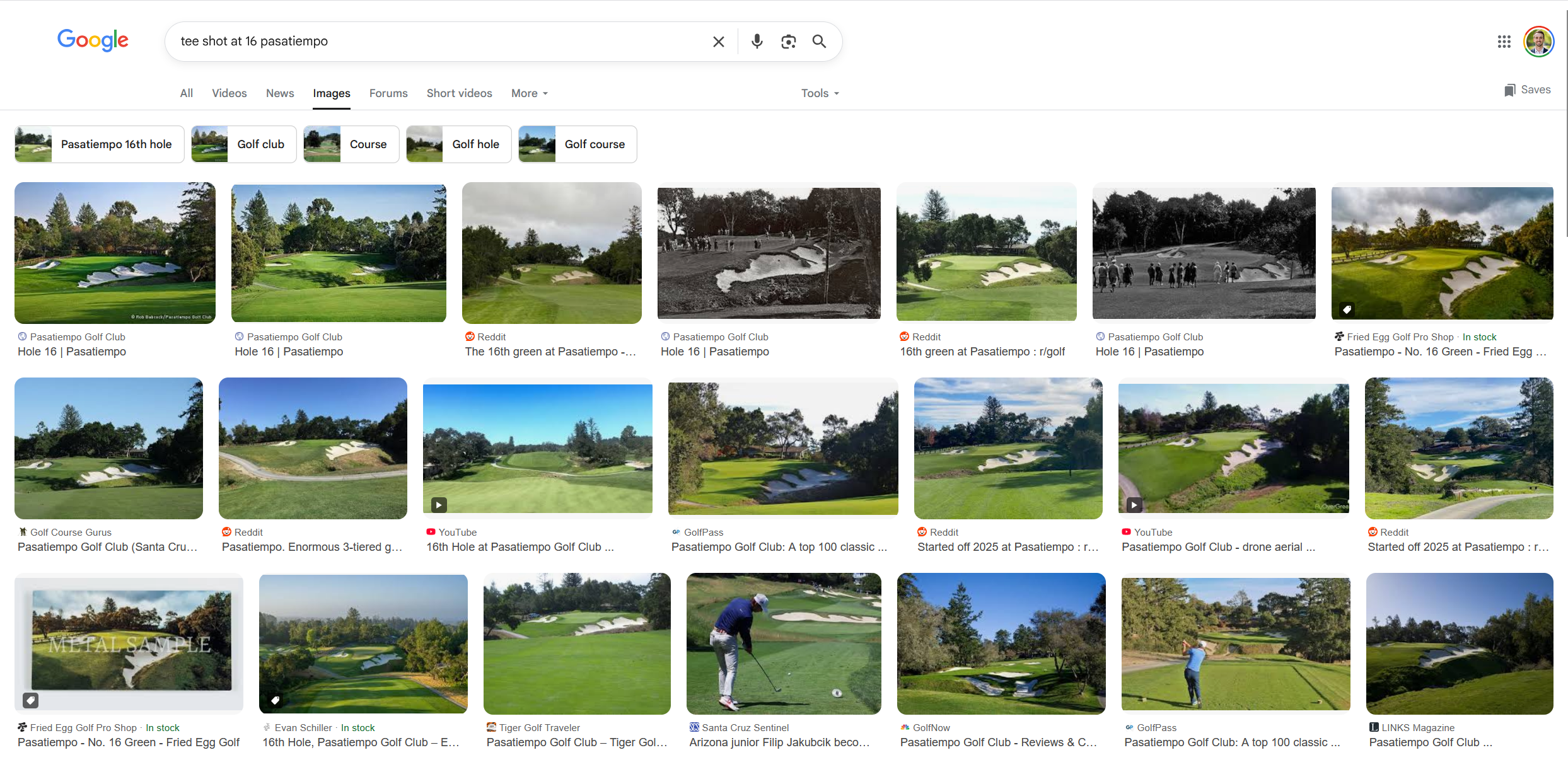Open the Fried Egg METAL SAMPLE product image
This screenshot has width=1568, height=767.
coord(129,642)
